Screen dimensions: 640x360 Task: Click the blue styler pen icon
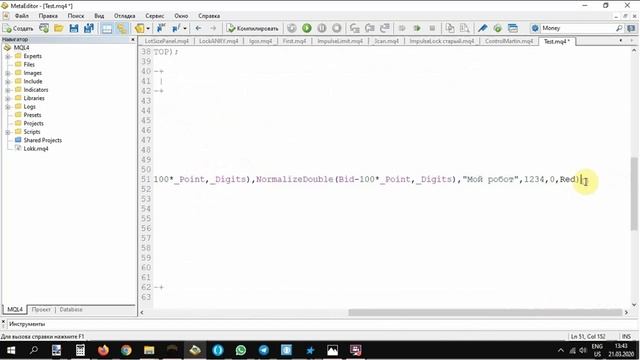coord(482,28)
